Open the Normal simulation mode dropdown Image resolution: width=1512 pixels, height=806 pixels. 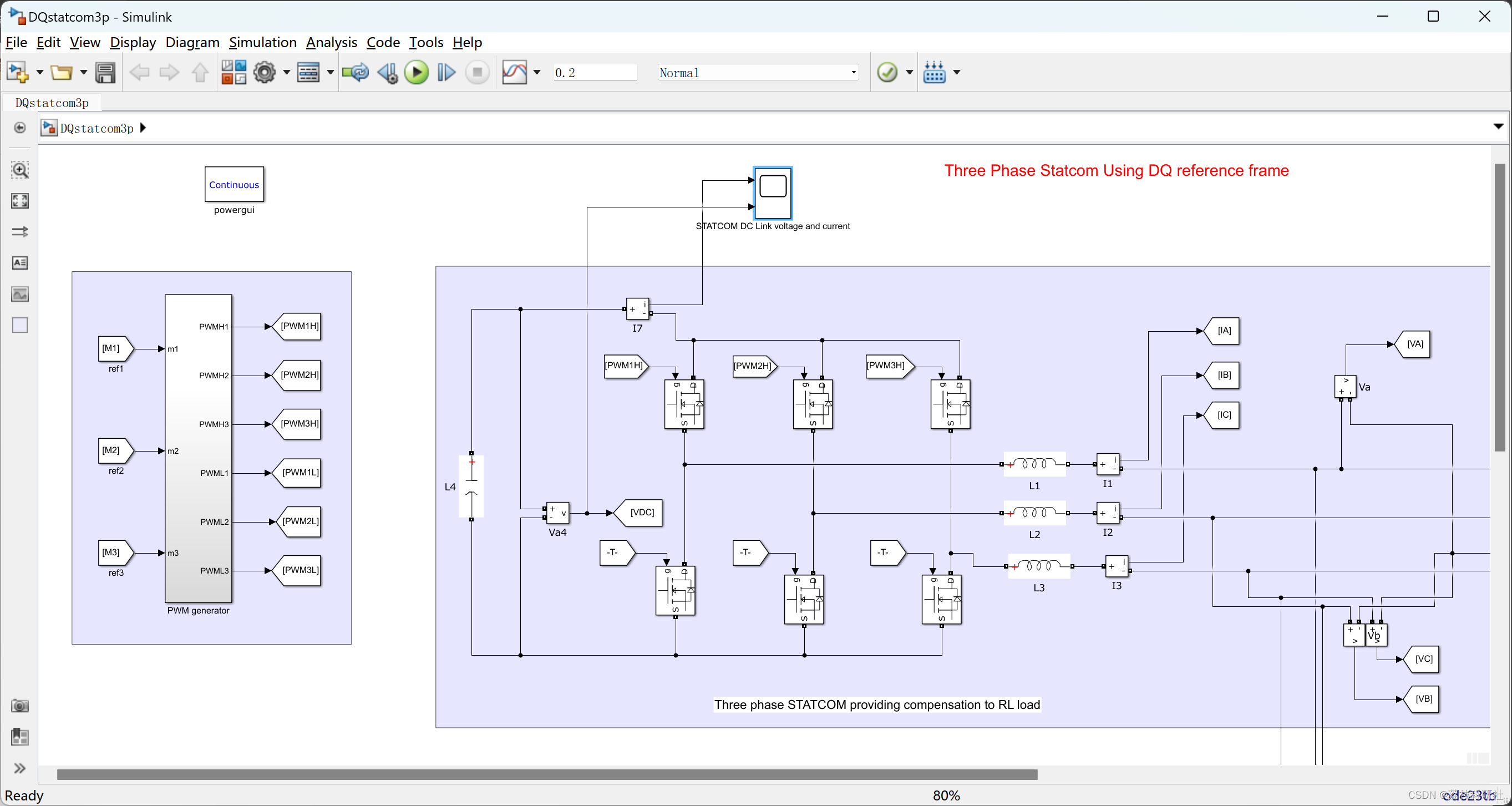pos(758,73)
